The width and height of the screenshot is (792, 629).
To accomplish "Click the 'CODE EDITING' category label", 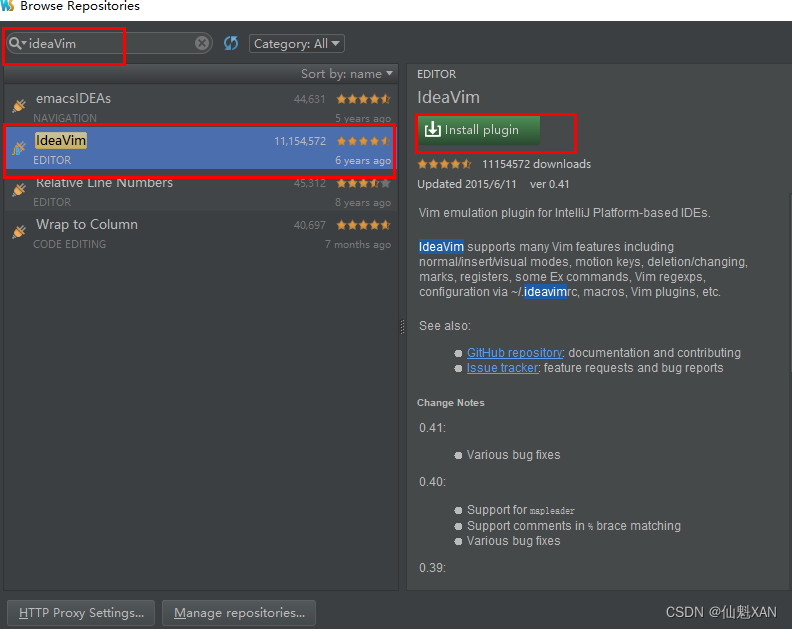I will (x=69, y=244).
